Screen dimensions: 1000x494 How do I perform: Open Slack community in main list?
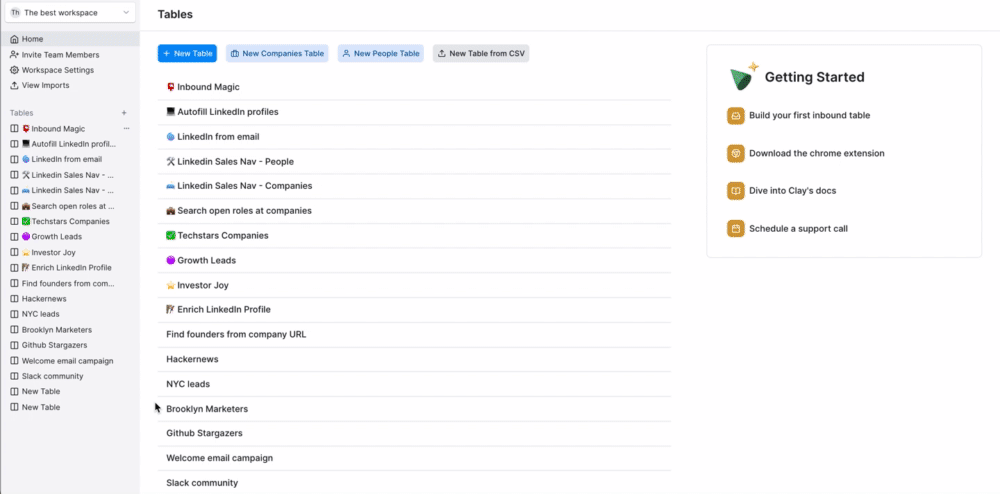(x=415, y=483)
